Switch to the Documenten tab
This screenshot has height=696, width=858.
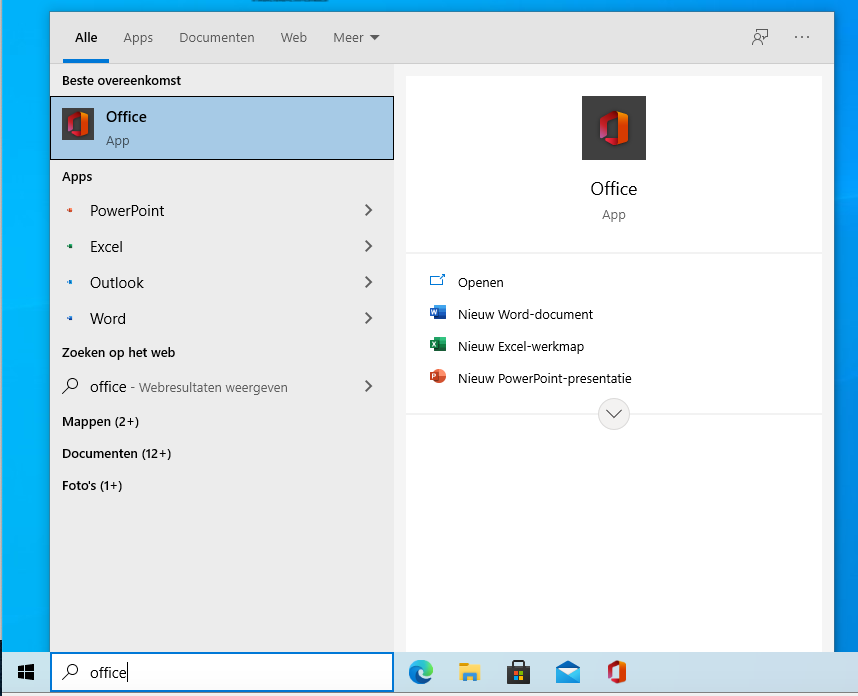point(217,37)
